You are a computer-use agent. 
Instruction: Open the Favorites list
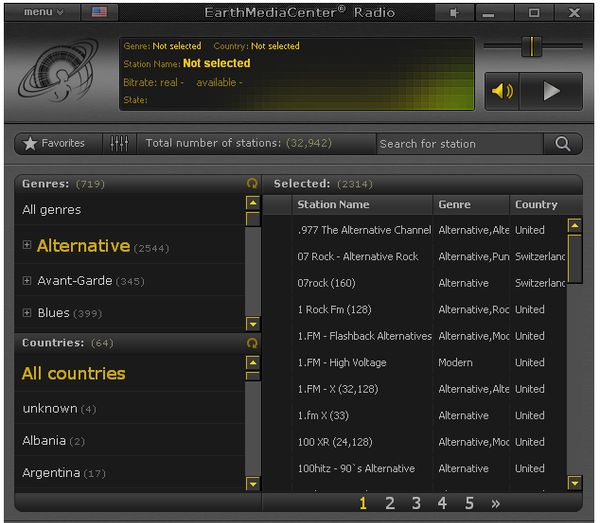(x=59, y=143)
